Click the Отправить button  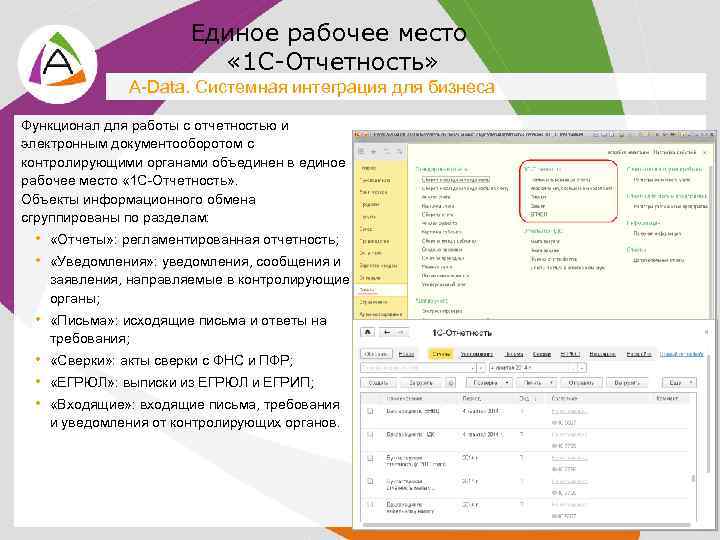581,382
